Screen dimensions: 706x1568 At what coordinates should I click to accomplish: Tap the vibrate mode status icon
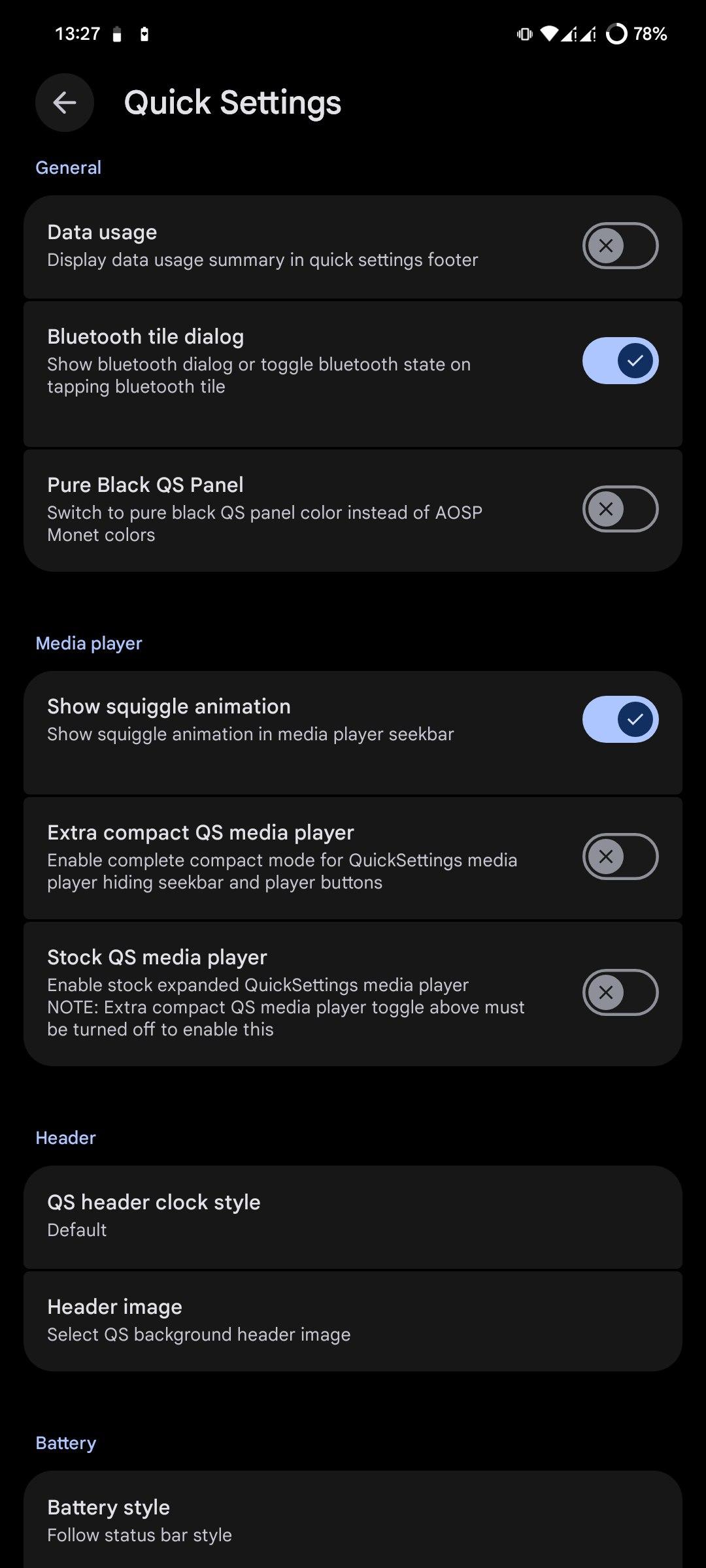pyautogui.click(x=524, y=34)
